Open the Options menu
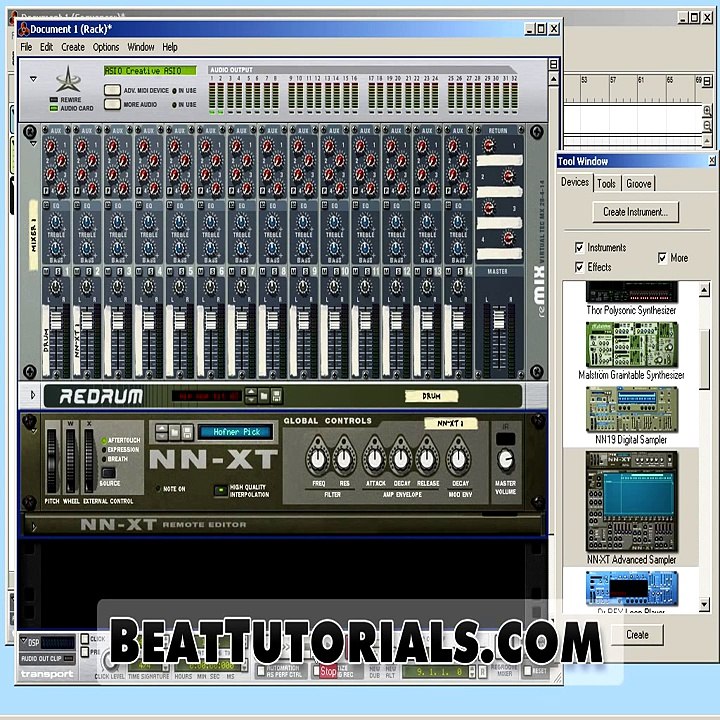Image resolution: width=720 pixels, height=720 pixels. pos(106,47)
